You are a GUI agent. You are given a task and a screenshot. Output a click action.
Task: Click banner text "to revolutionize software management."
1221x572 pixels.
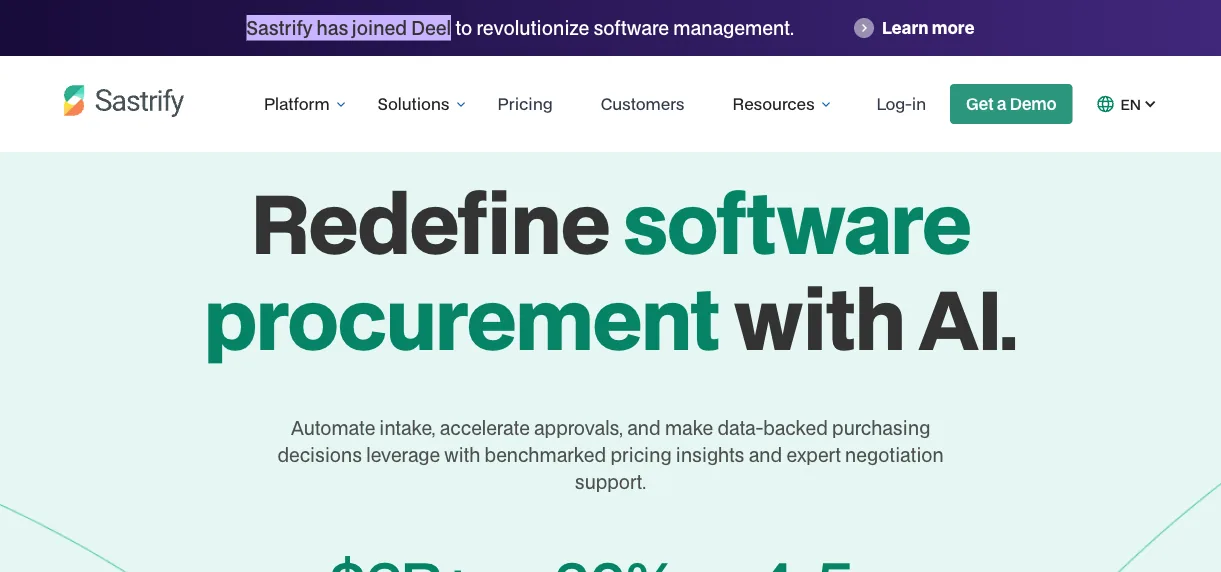tap(625, 28)
